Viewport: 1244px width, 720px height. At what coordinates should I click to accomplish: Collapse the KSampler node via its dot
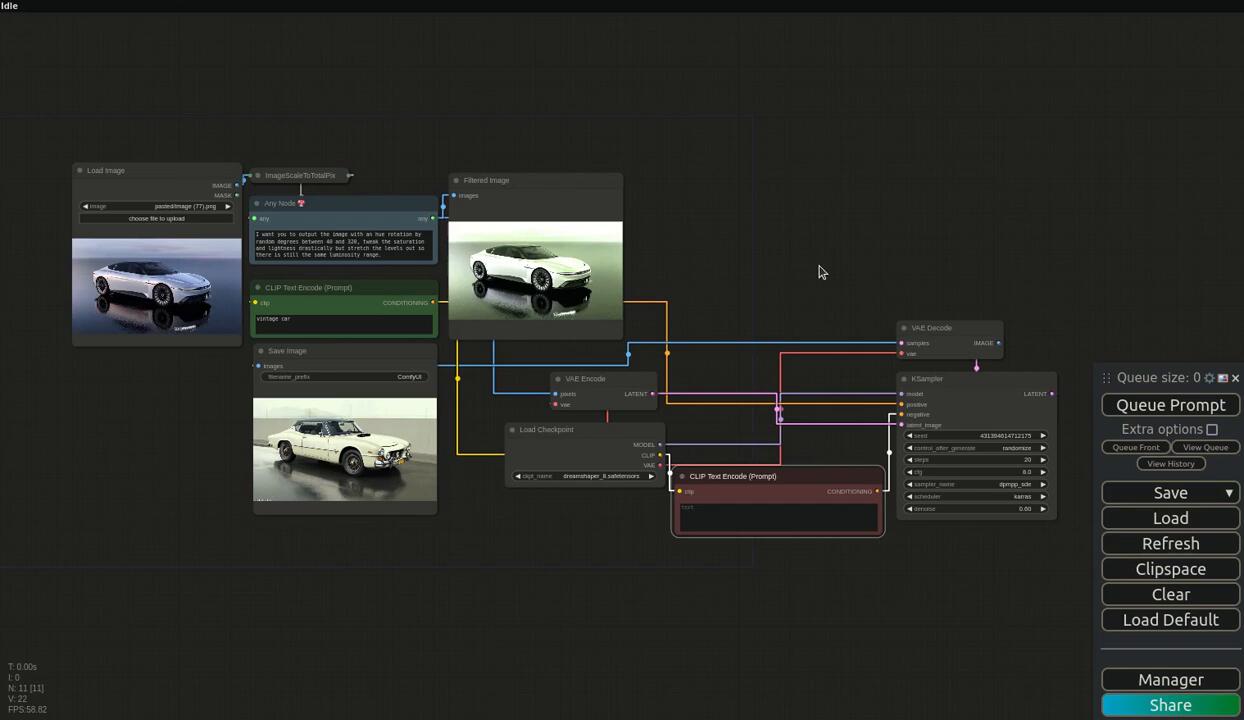(x=904, y=379)
